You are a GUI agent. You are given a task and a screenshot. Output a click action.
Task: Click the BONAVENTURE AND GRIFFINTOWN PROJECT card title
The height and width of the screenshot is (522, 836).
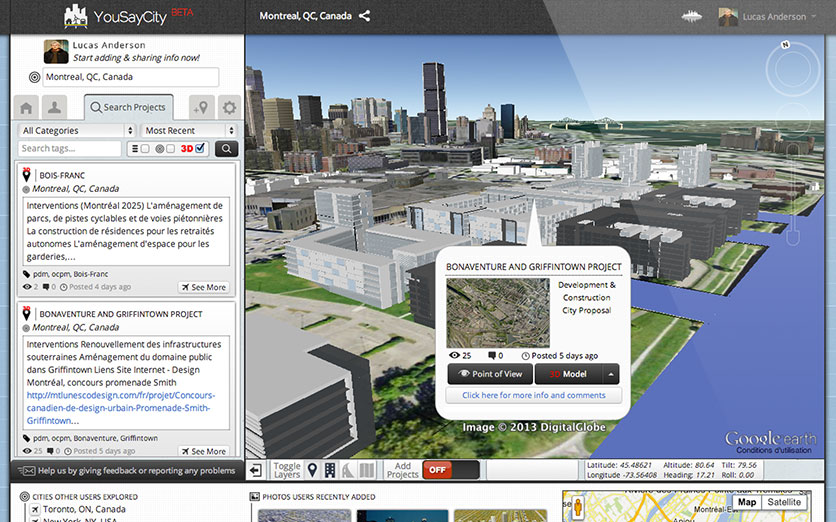121,314
